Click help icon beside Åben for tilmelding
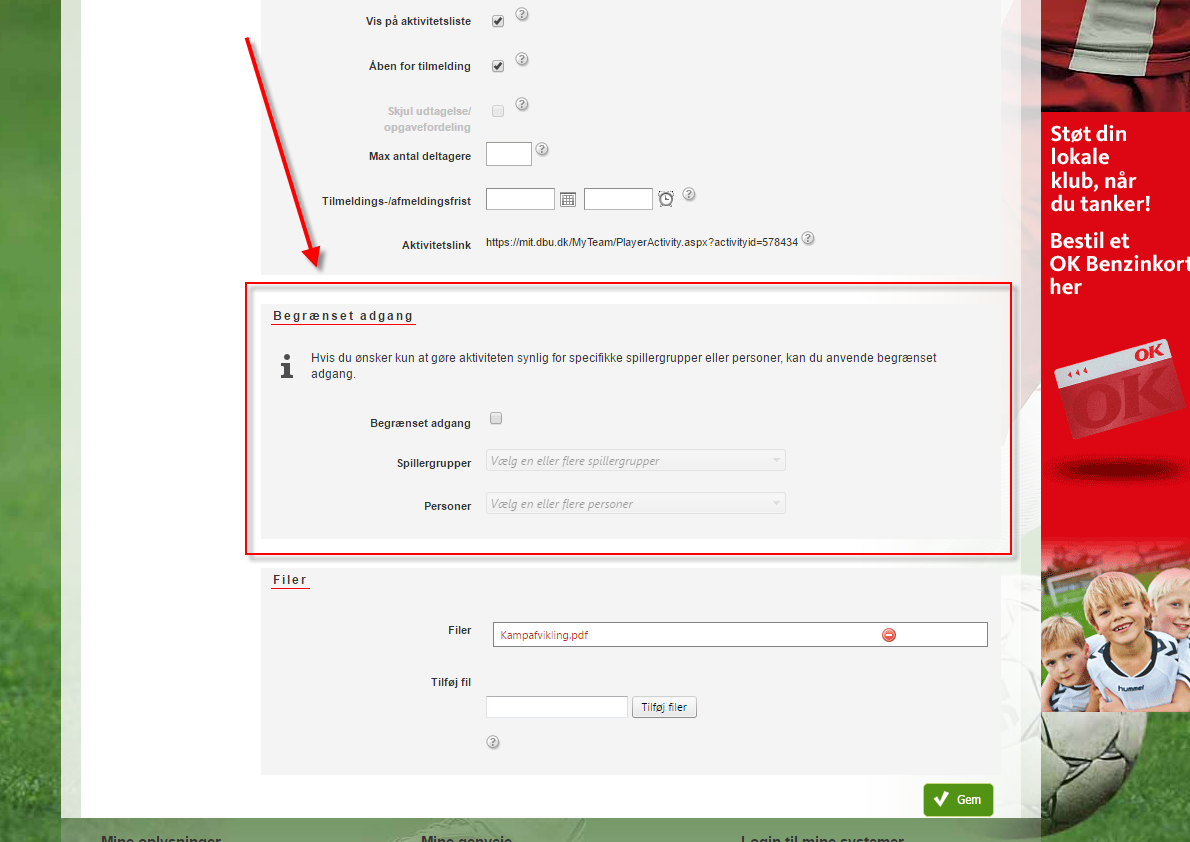 [x=521, y=60]
